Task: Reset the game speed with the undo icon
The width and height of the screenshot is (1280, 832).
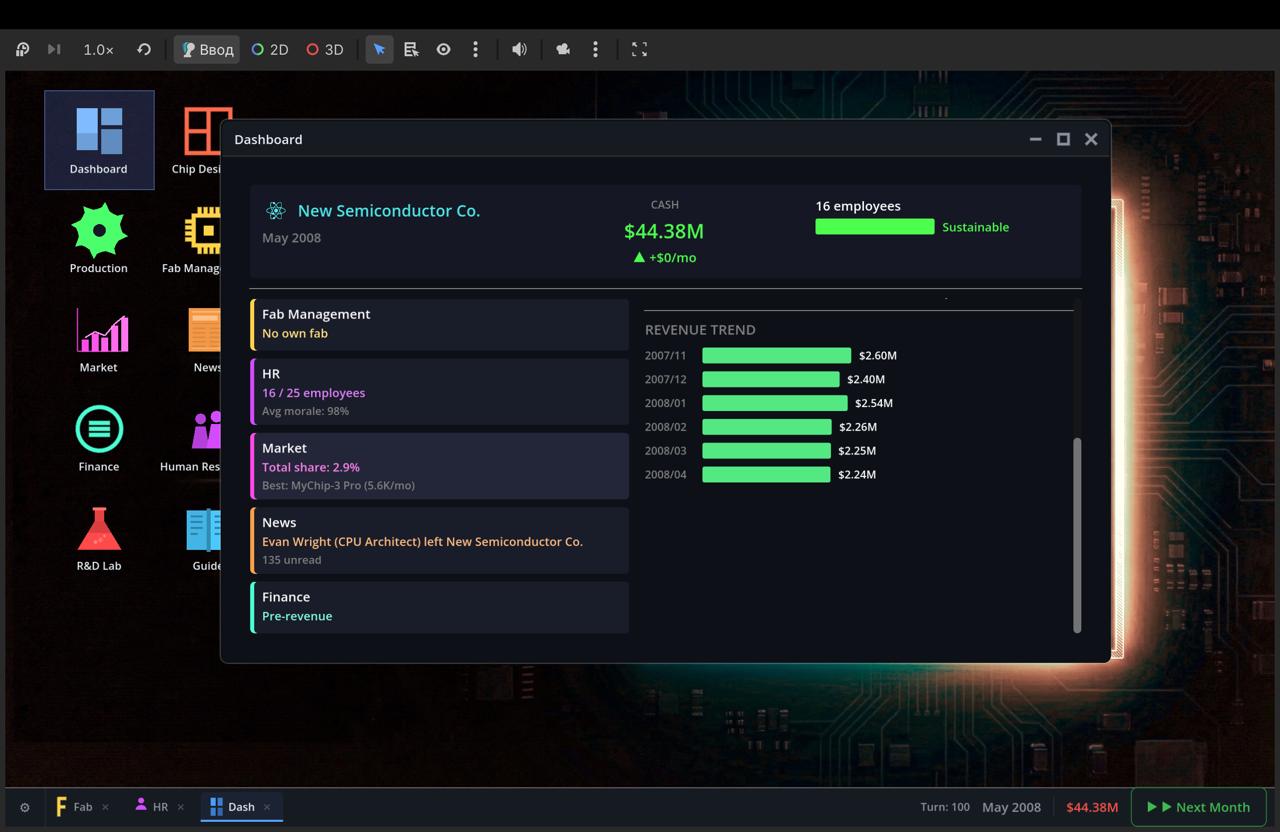Action: coord(144,49)
